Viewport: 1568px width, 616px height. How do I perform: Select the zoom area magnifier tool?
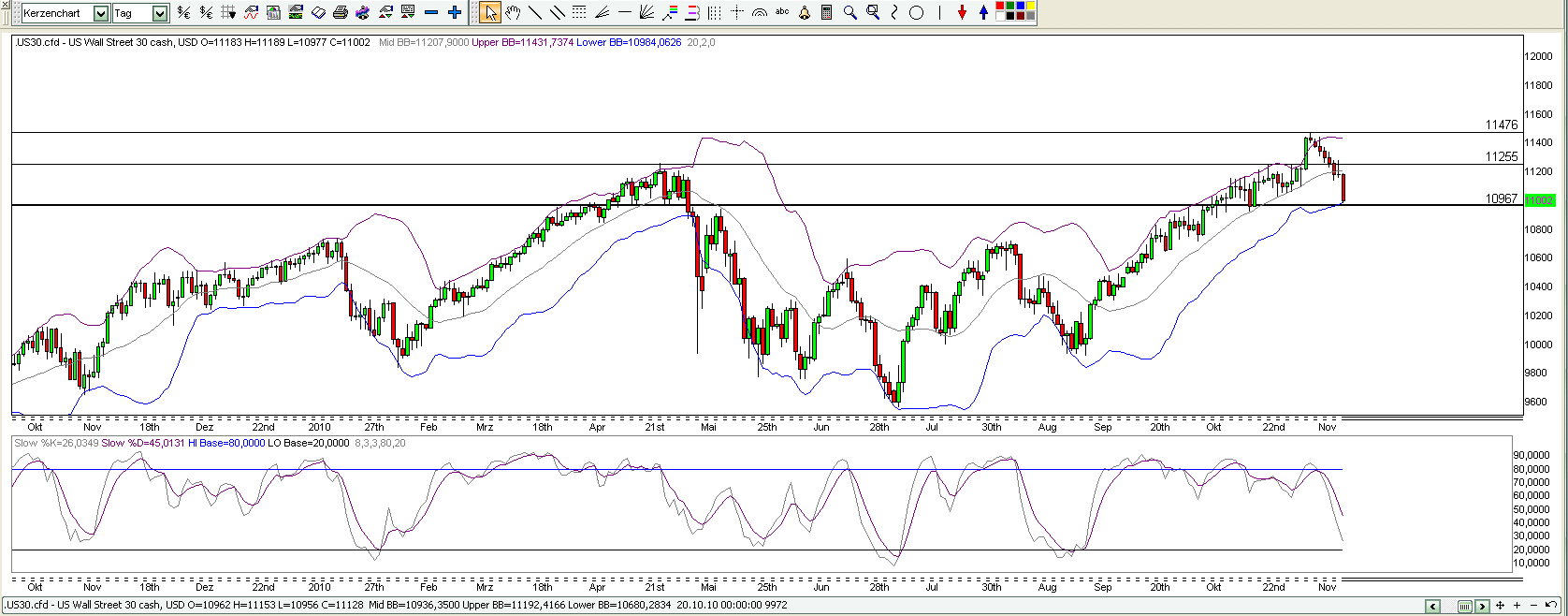[x=873, y=12]
